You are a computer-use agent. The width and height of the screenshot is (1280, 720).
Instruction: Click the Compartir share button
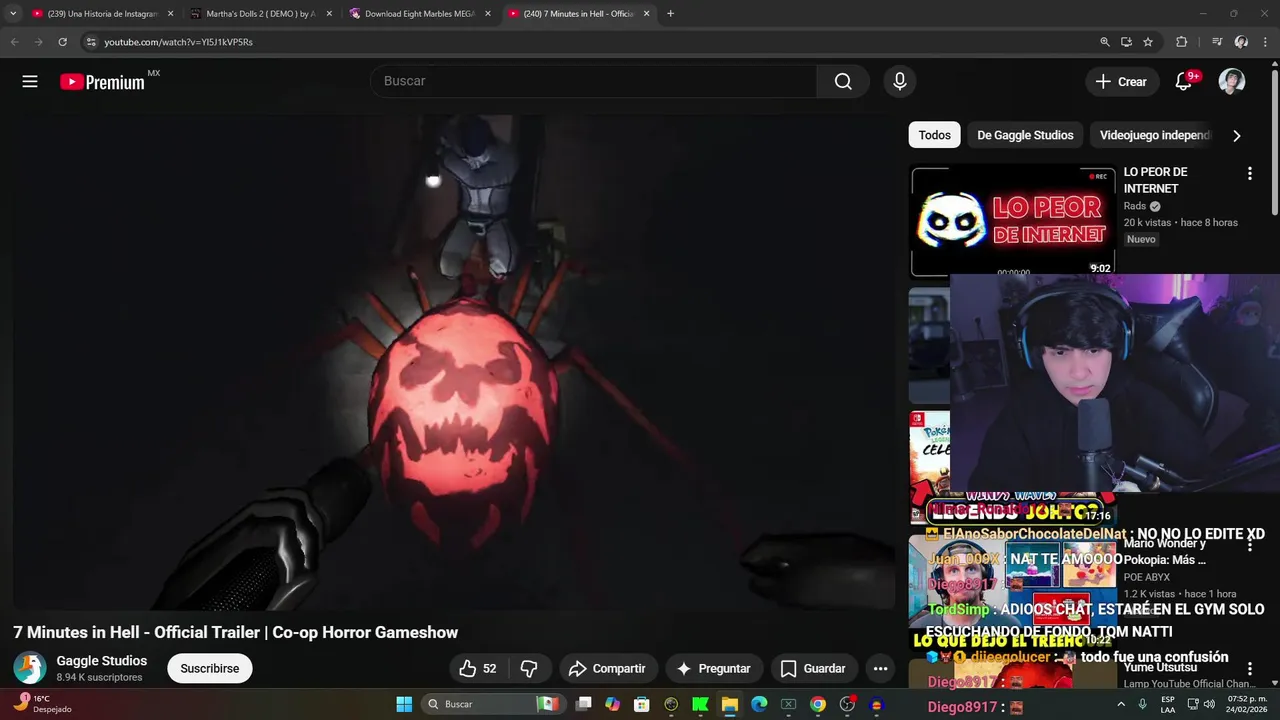607,668
